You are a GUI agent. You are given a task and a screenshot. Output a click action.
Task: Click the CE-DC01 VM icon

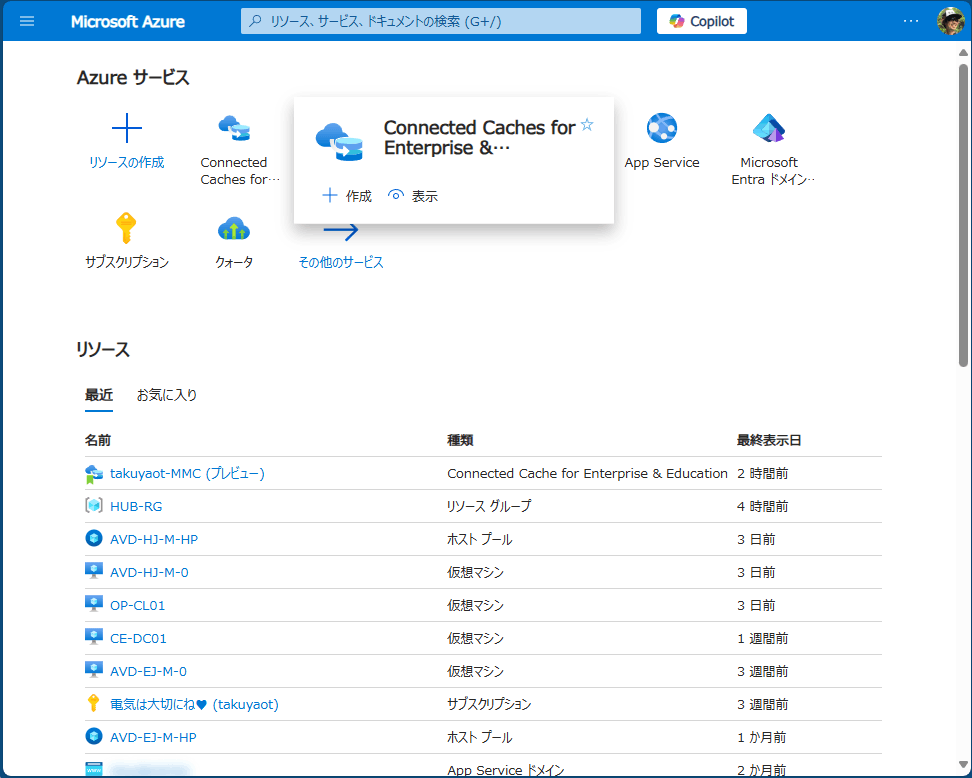click(94, 637)
